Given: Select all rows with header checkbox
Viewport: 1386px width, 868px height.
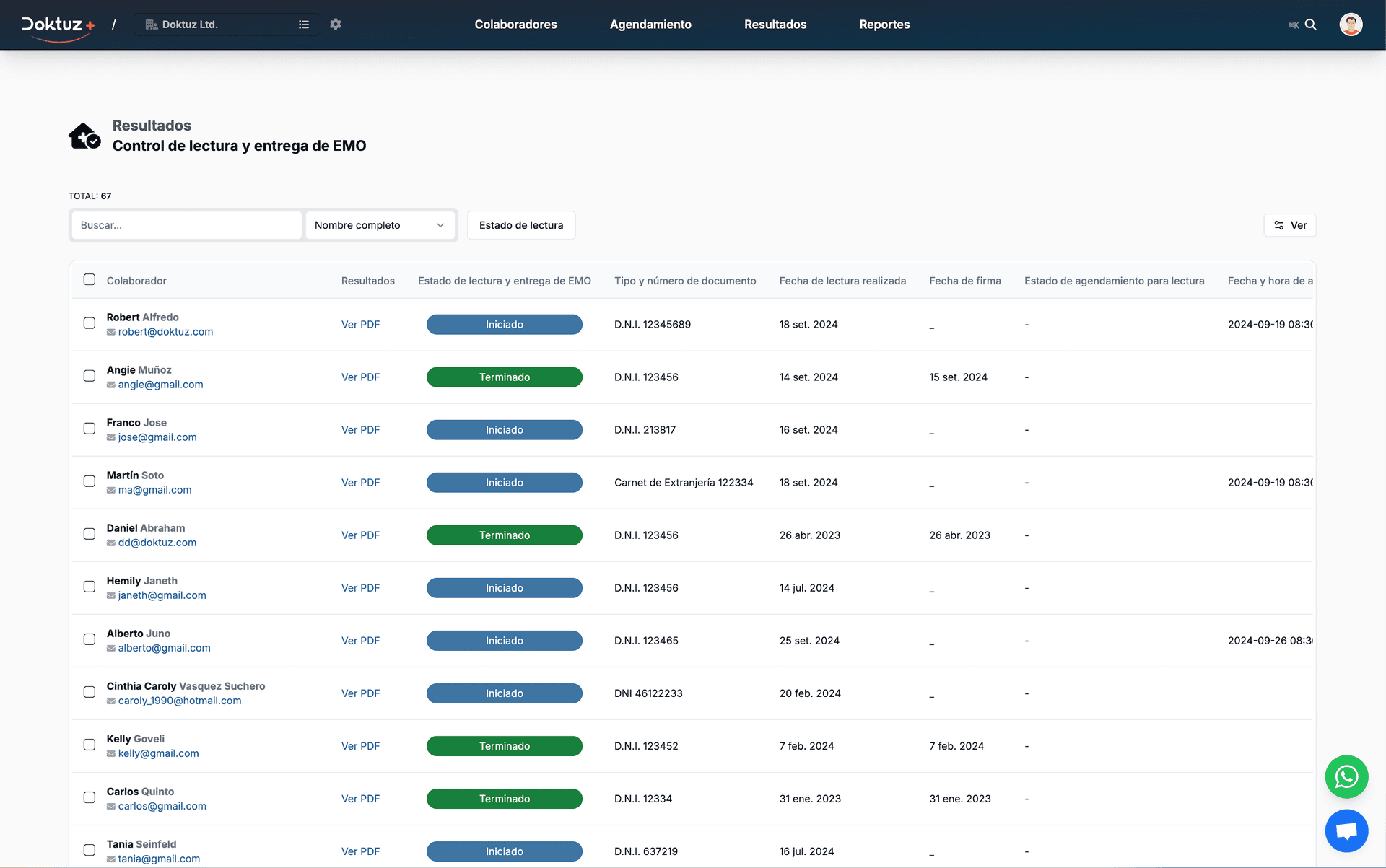Looking at the screenshot, I should [x=90, y=280].
